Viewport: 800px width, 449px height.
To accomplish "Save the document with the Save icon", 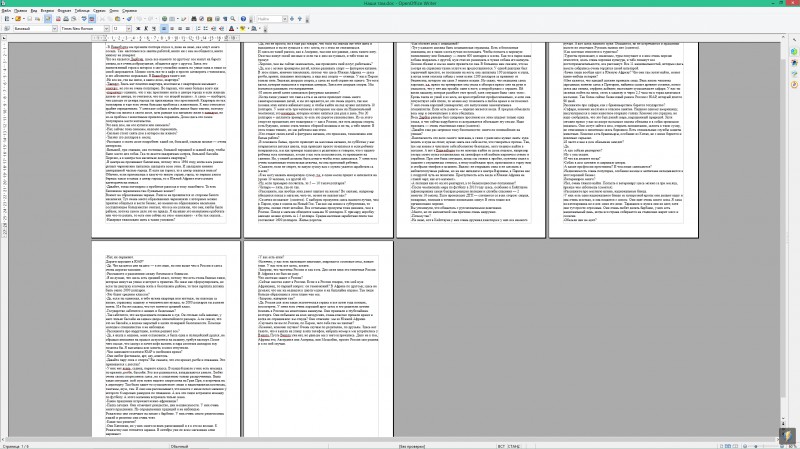I will tap(30, 19).
